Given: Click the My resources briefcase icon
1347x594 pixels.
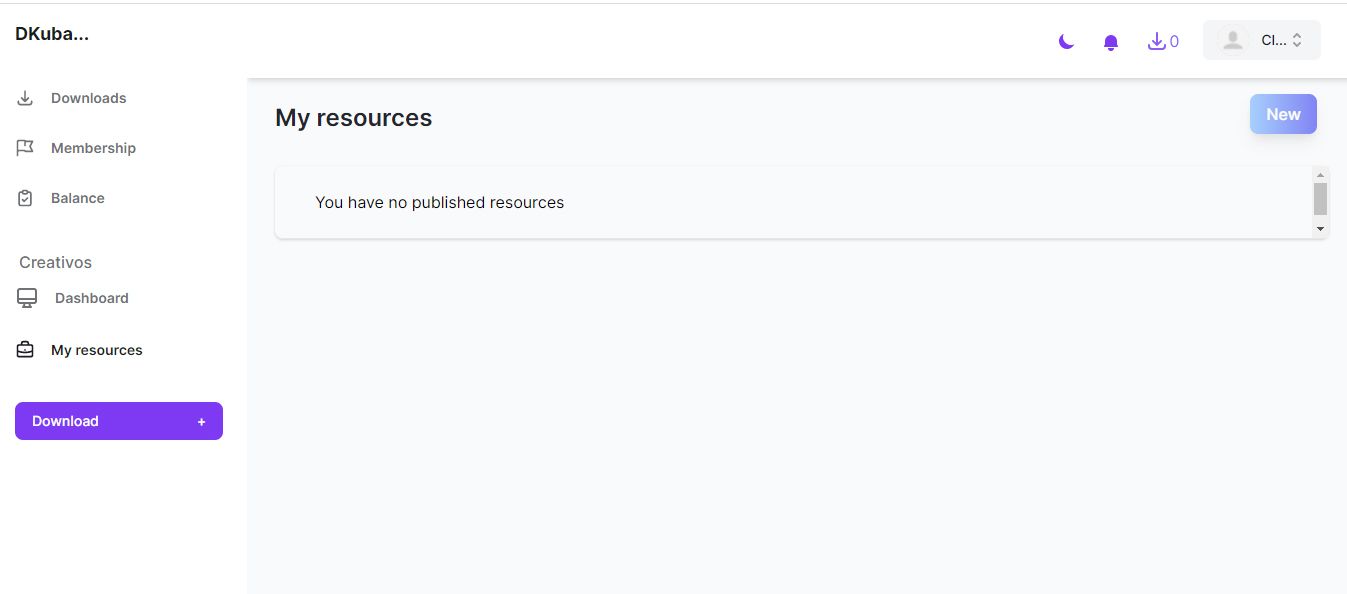Looking at the screenshot, I should pos(25,350).
